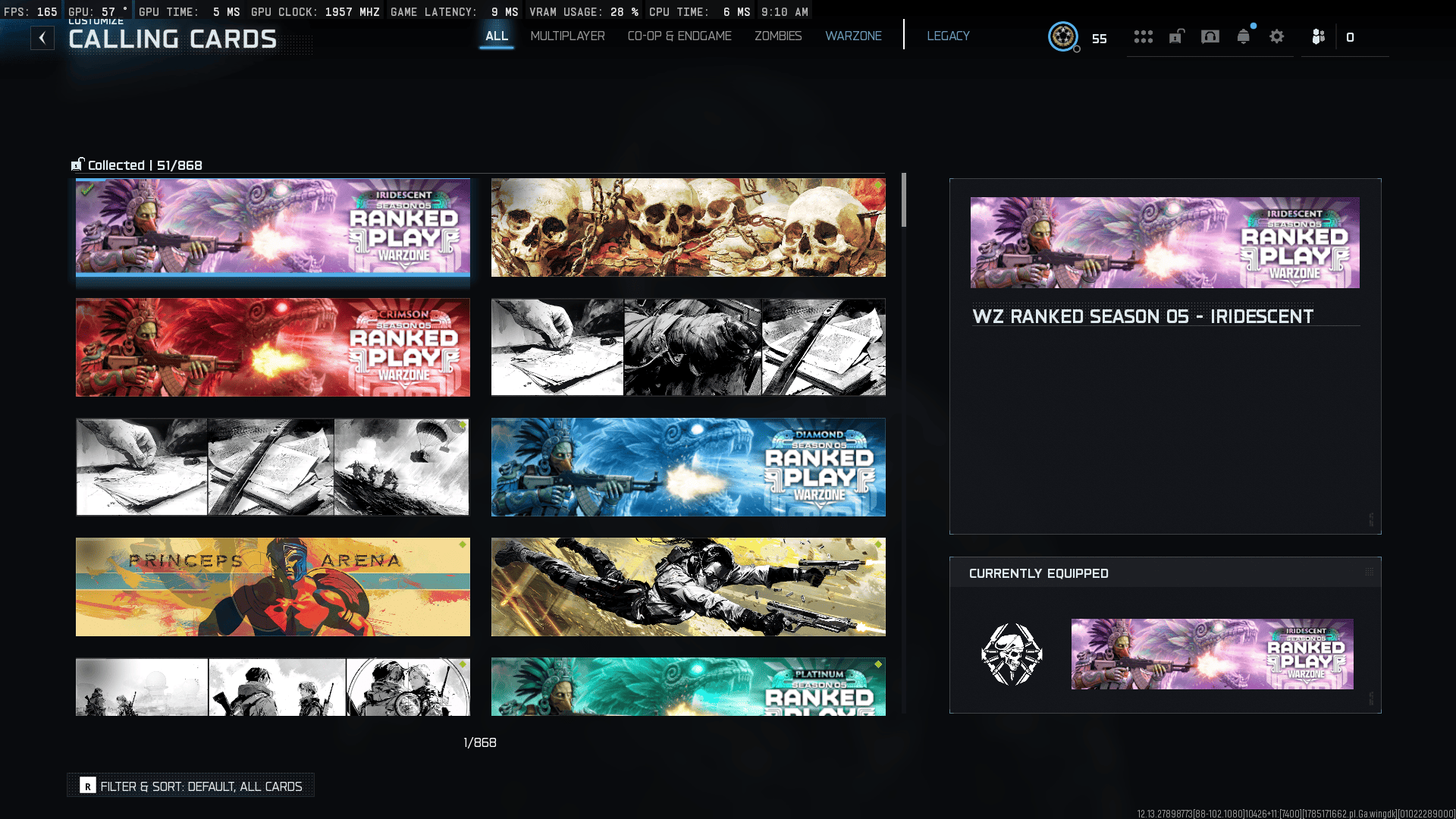Click the 'Collected | 51/868' text
Screen dimensions: 1456x819
pos(145,165)
